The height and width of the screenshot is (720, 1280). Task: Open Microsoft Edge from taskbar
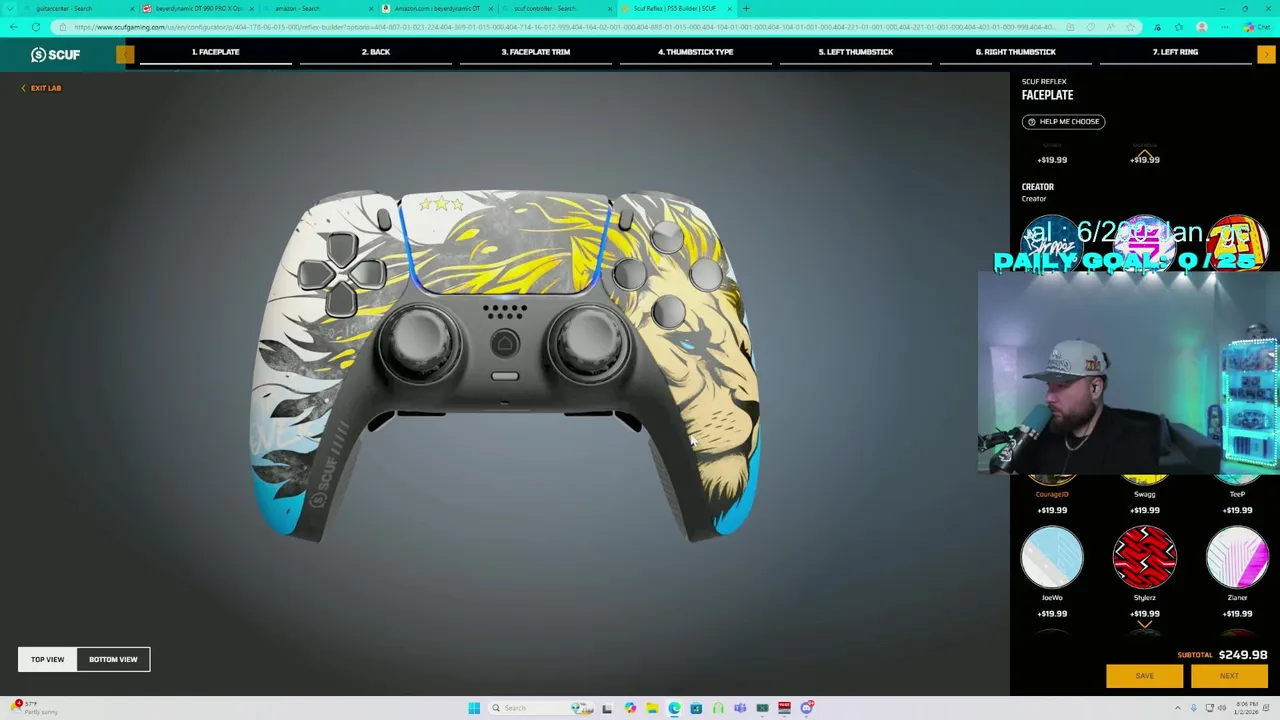click(x=674, y=708)
